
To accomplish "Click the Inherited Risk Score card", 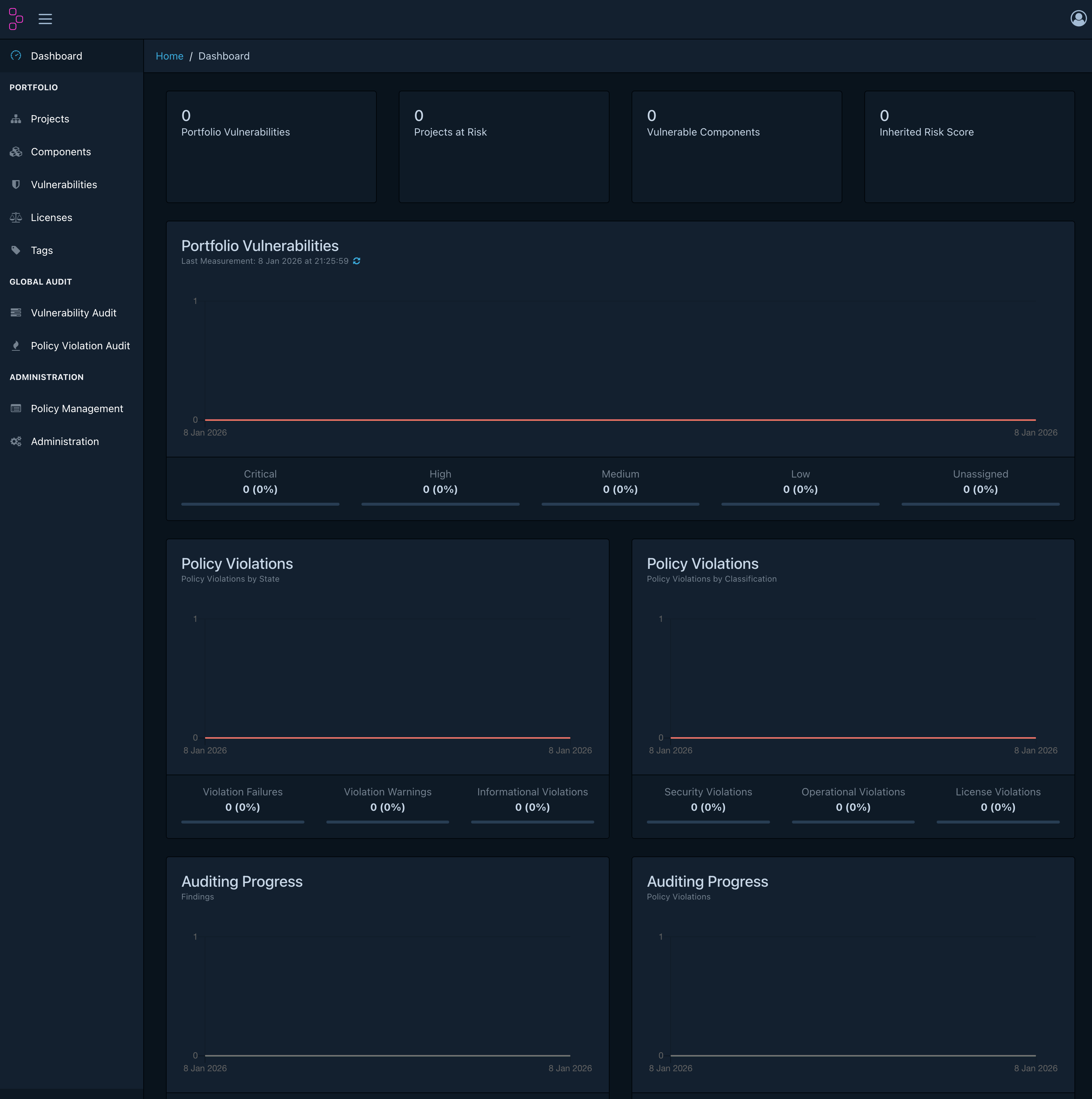I will 968,146.
